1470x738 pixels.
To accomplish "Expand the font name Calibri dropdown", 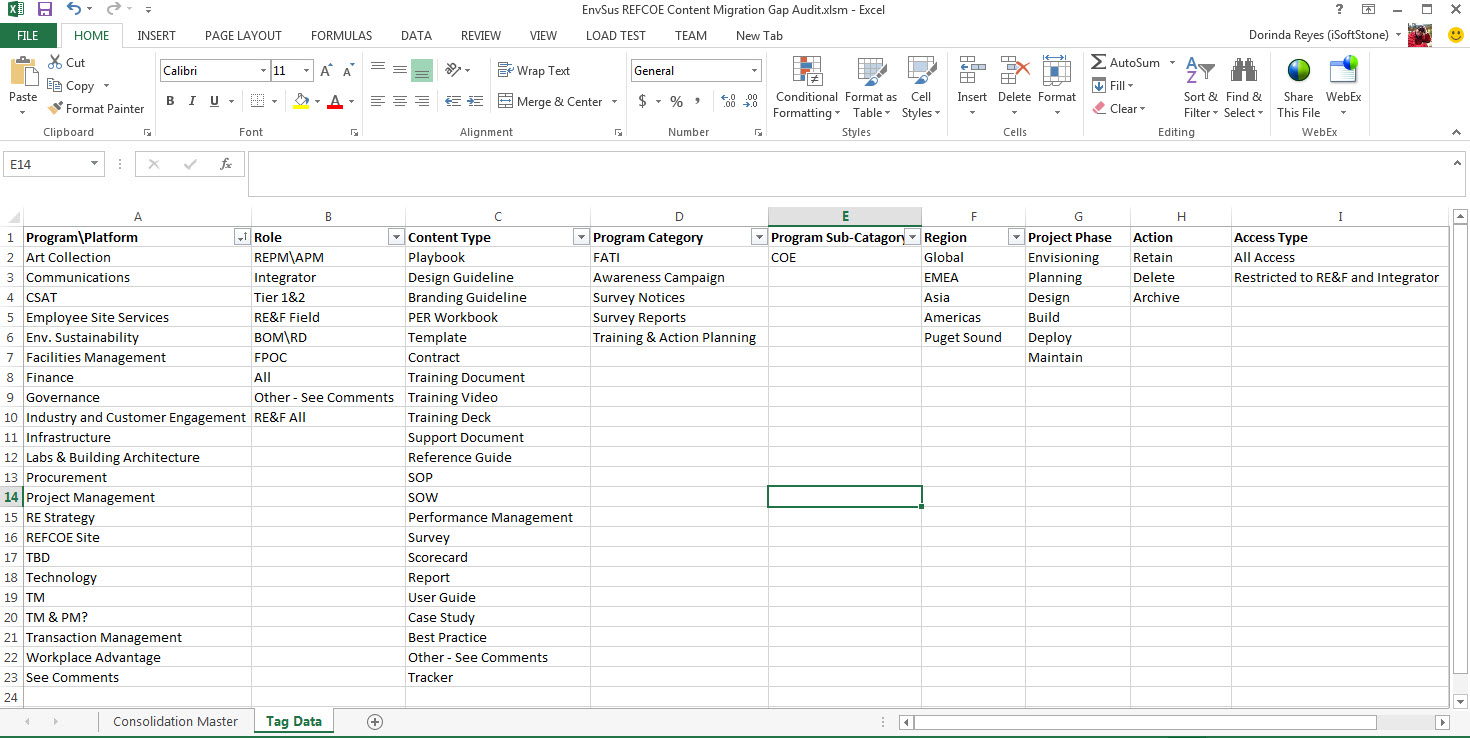I will coord(263,71).
